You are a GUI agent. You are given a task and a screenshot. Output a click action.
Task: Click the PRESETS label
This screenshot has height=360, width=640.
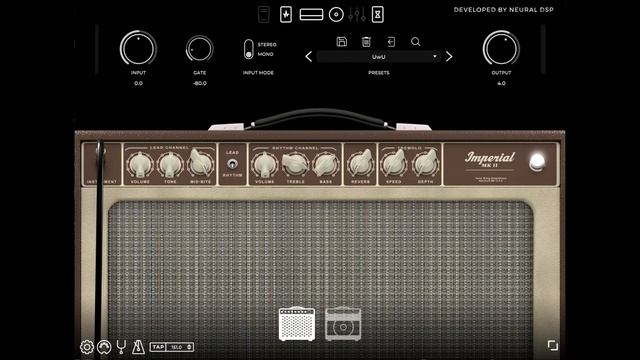[379, 73]
